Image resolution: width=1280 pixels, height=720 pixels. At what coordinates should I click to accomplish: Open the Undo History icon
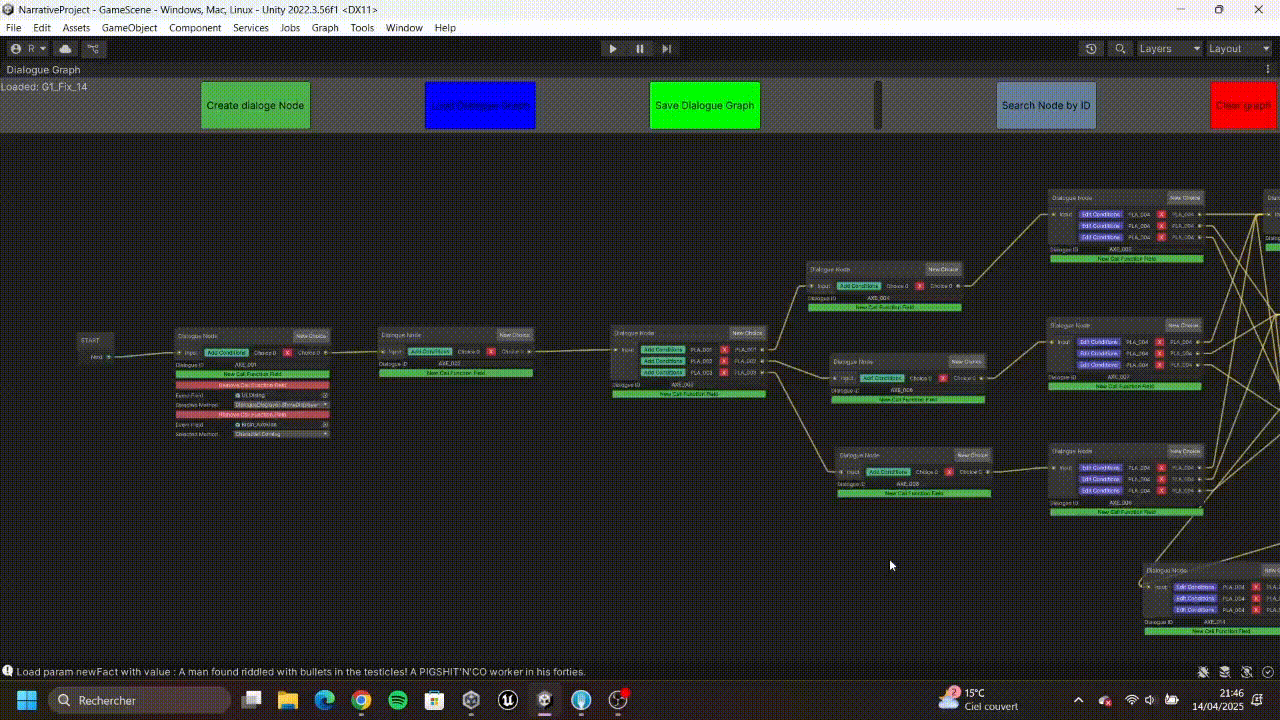[1091, 48]
